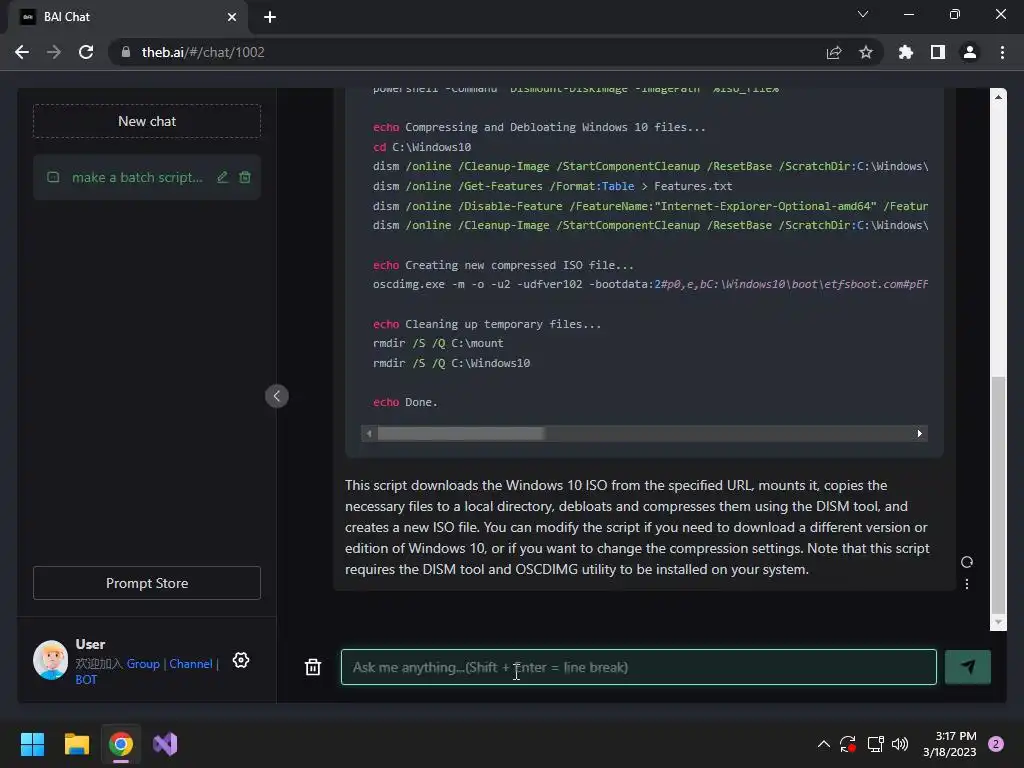Show hidden system tray icons

[x=824, y=744]
